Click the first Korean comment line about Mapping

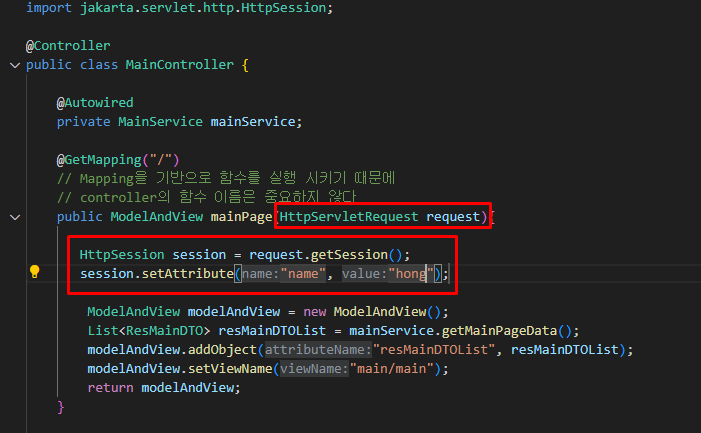tap(226, 178)
